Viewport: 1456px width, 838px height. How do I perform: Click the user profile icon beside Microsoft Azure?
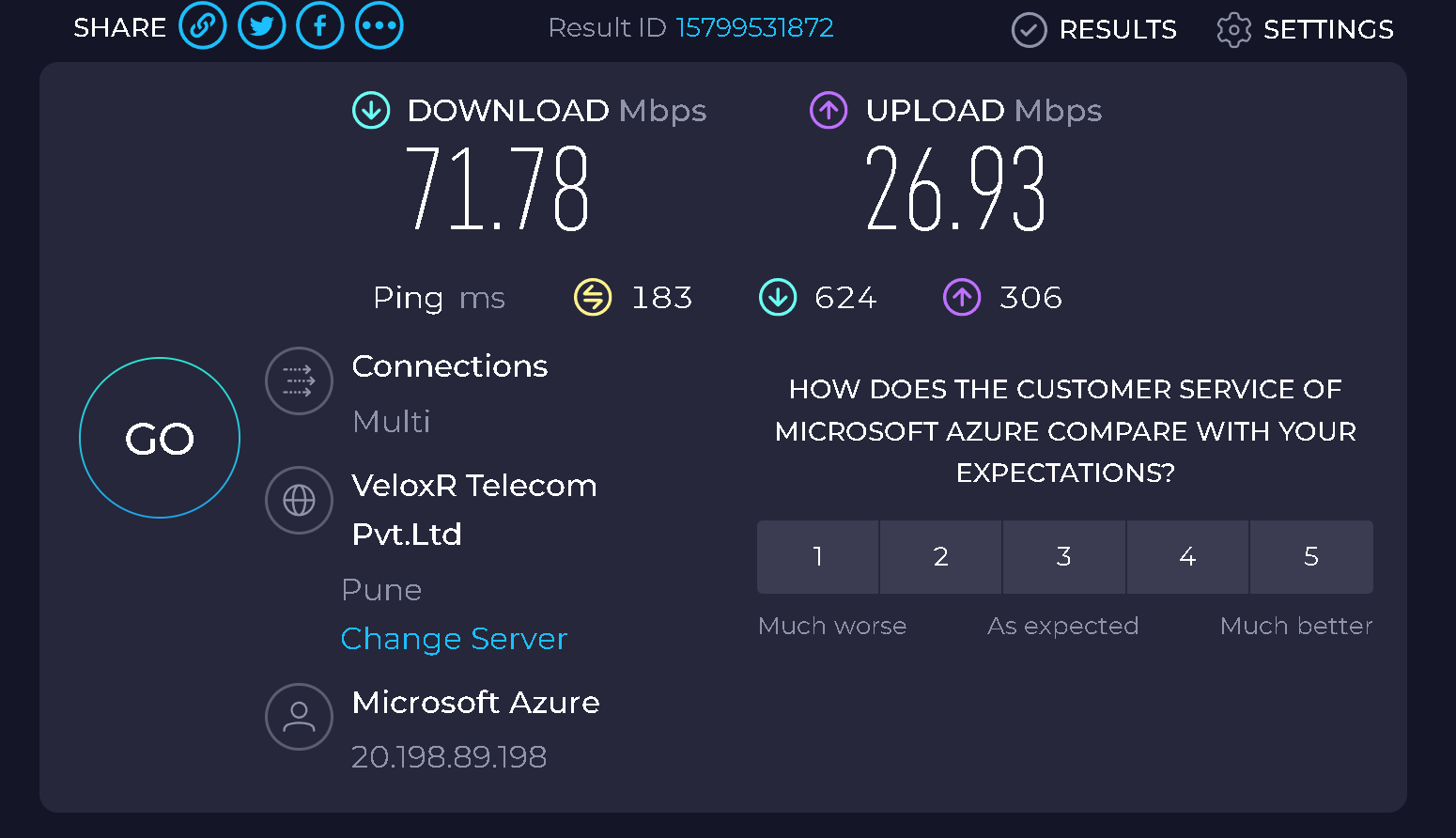coord(299,717)
